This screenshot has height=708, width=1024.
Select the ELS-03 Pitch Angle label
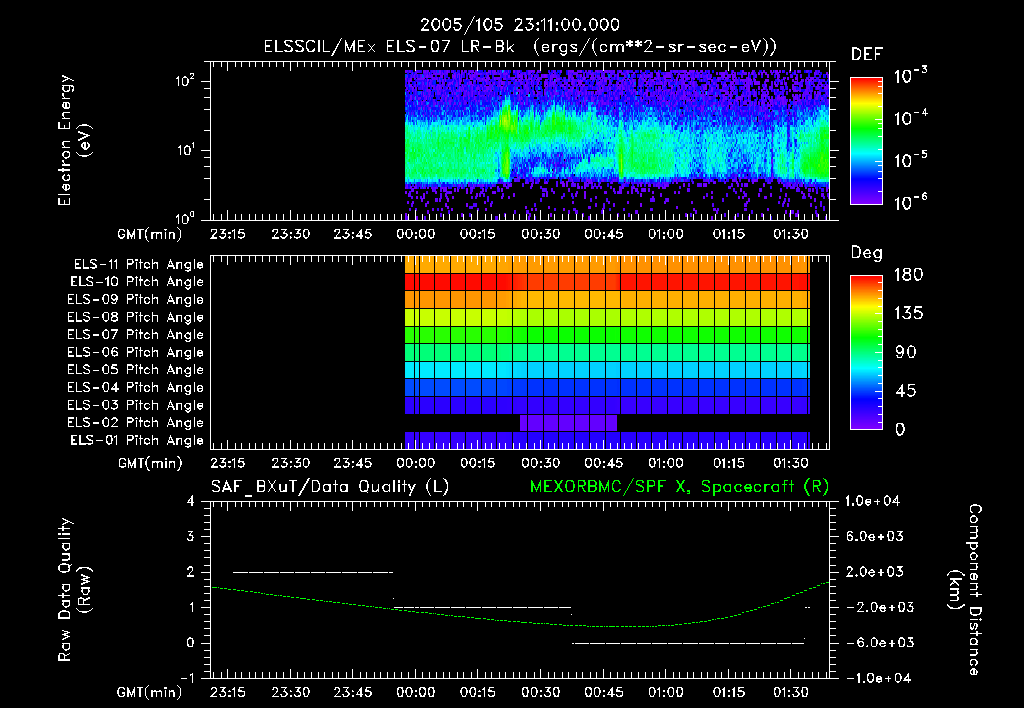coord(135,405)
